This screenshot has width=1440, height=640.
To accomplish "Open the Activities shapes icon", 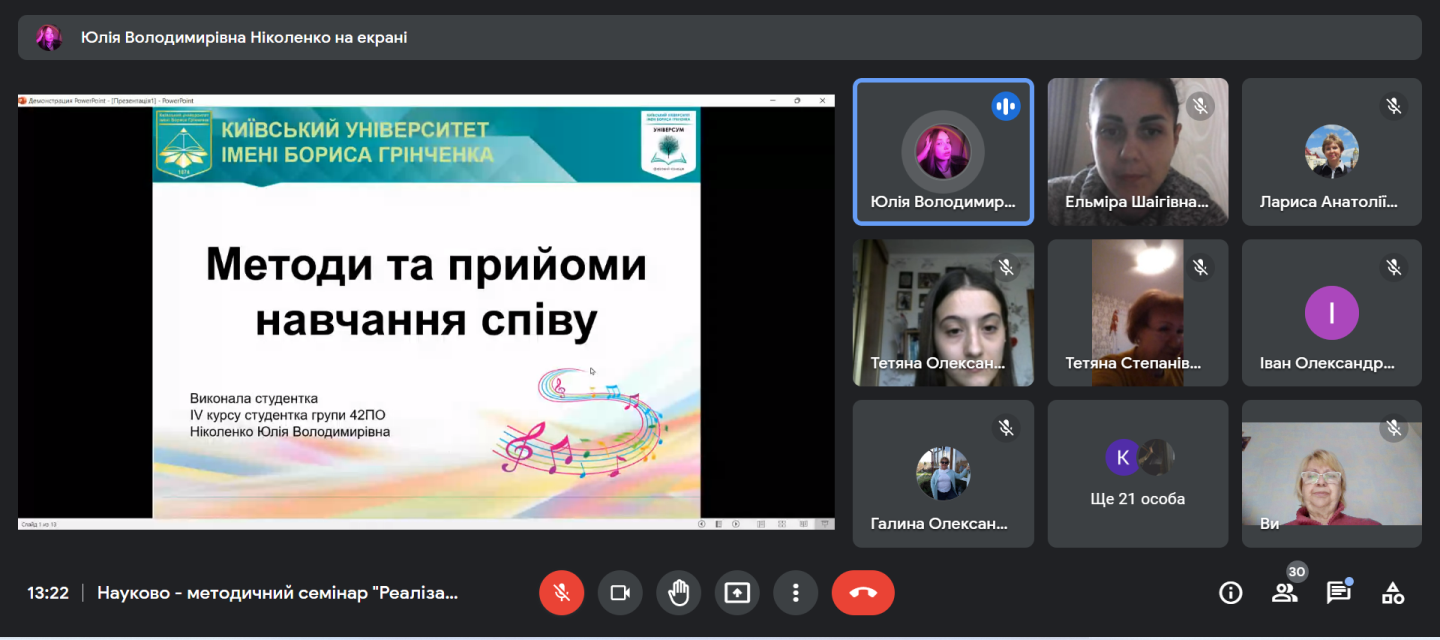I will tap(1392, 593).
